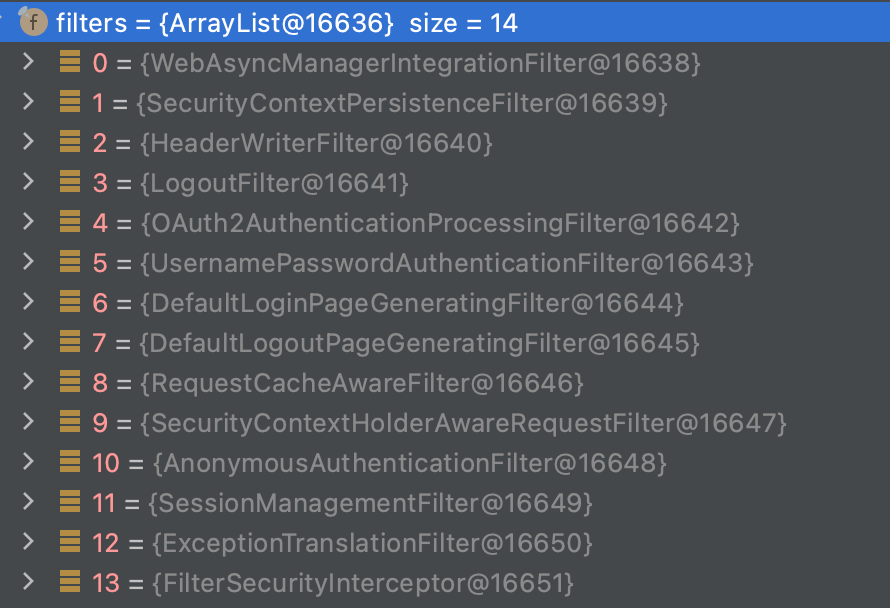Click the element icon for FilterSecurityInterceptor
The height and width of the screenshot is (608, 890).
[x=70, y=581]
